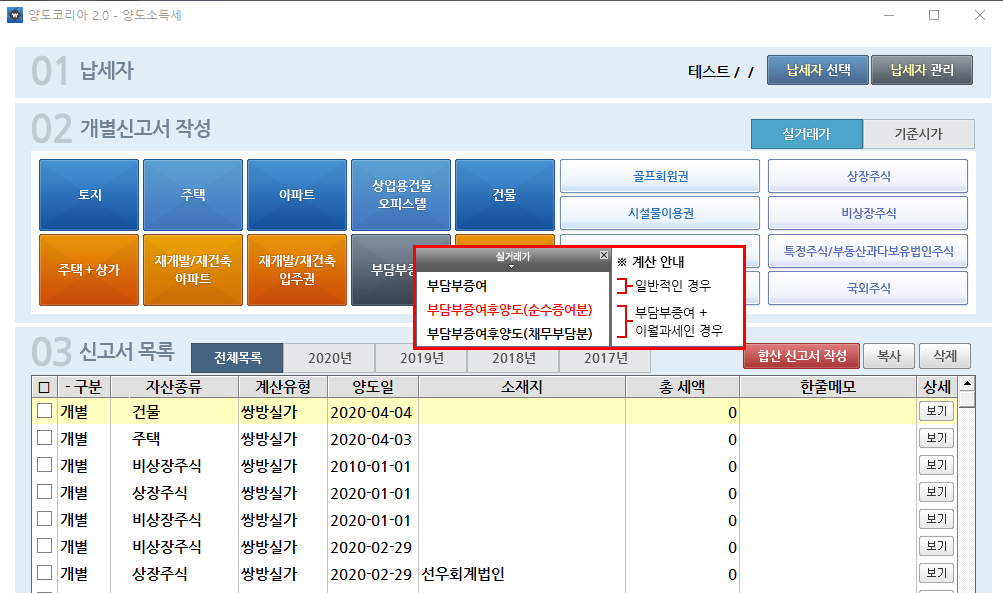Switch to 기준시가 mode tab
Image resolution: width=1003 pixels, height=593 pixels.
click(x=919, y=134)
